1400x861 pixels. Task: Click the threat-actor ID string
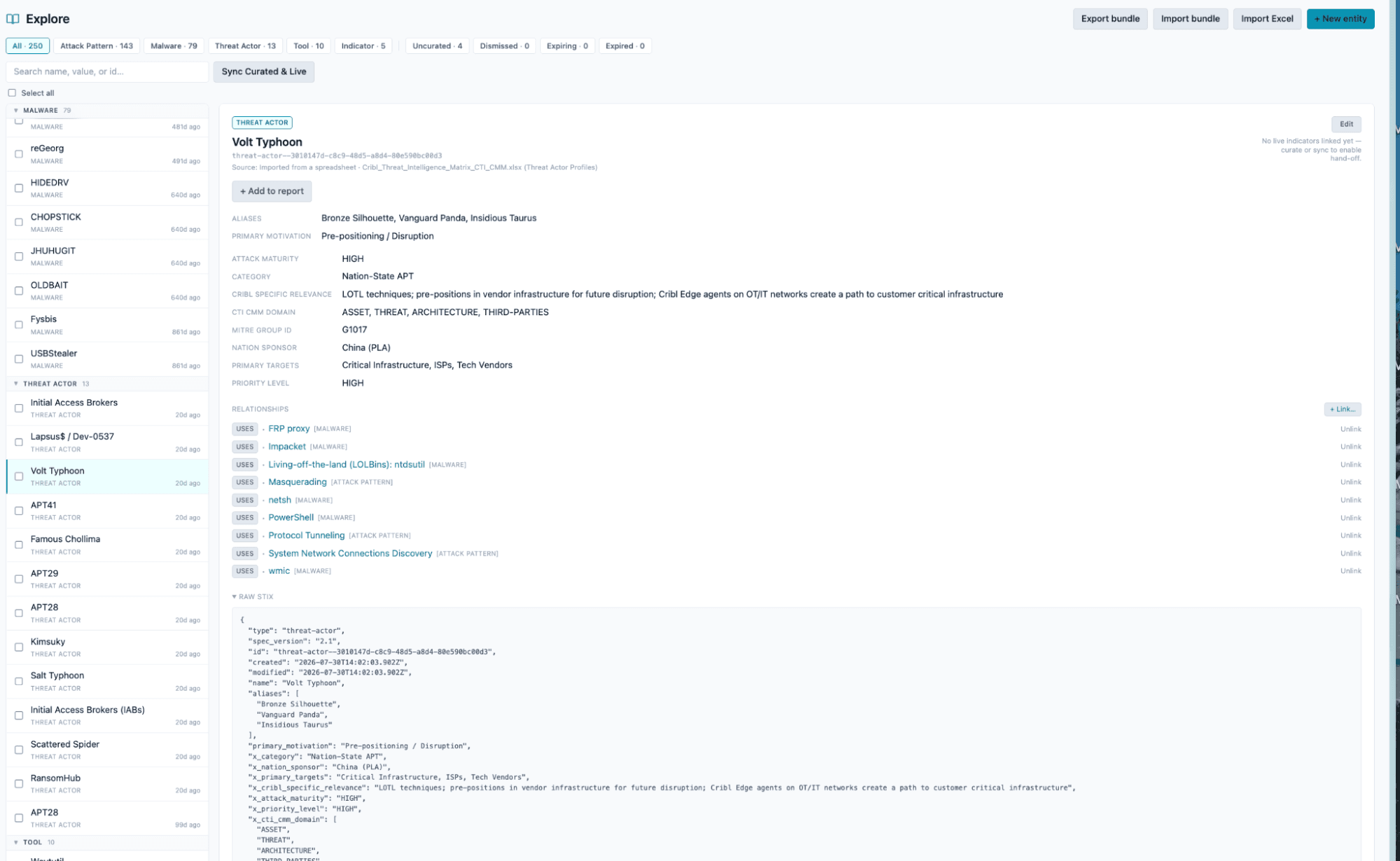(x=337, y=156)
